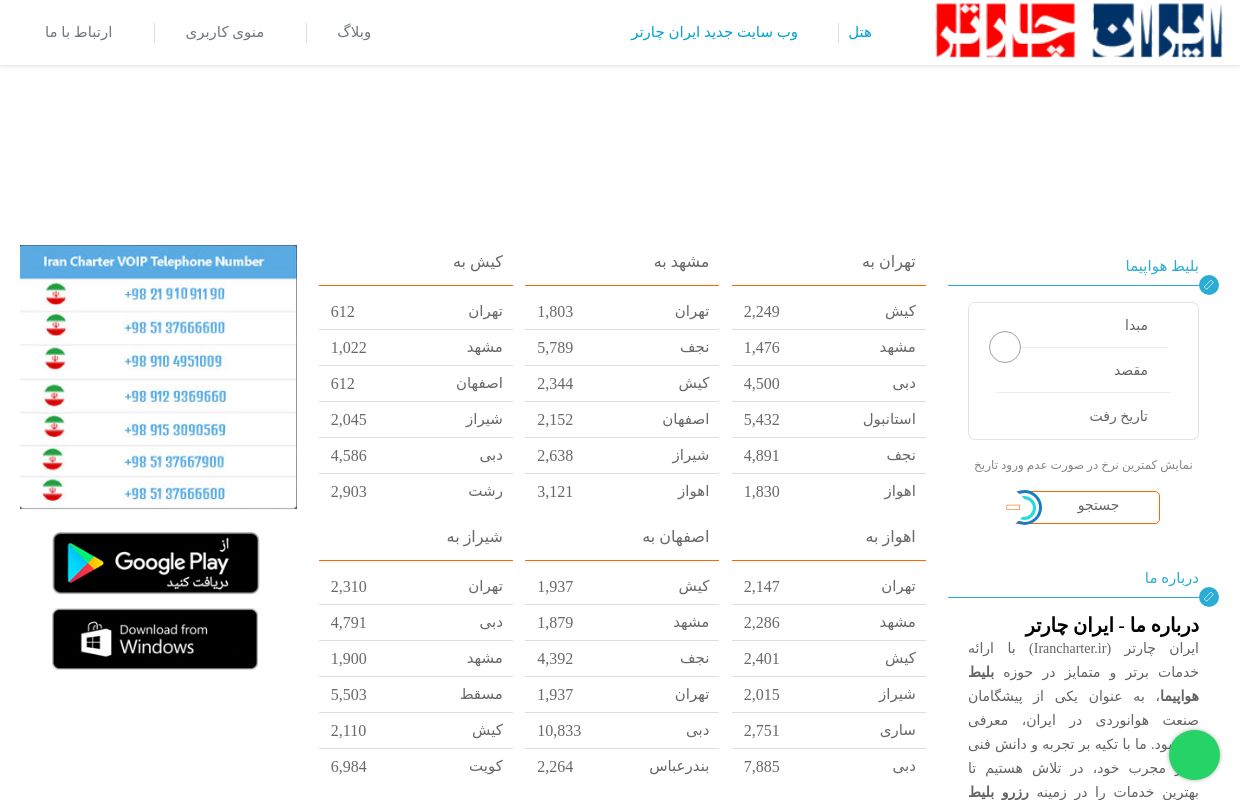
Task: Select اهواز به تهران 2,147 route
Action: 829,587
